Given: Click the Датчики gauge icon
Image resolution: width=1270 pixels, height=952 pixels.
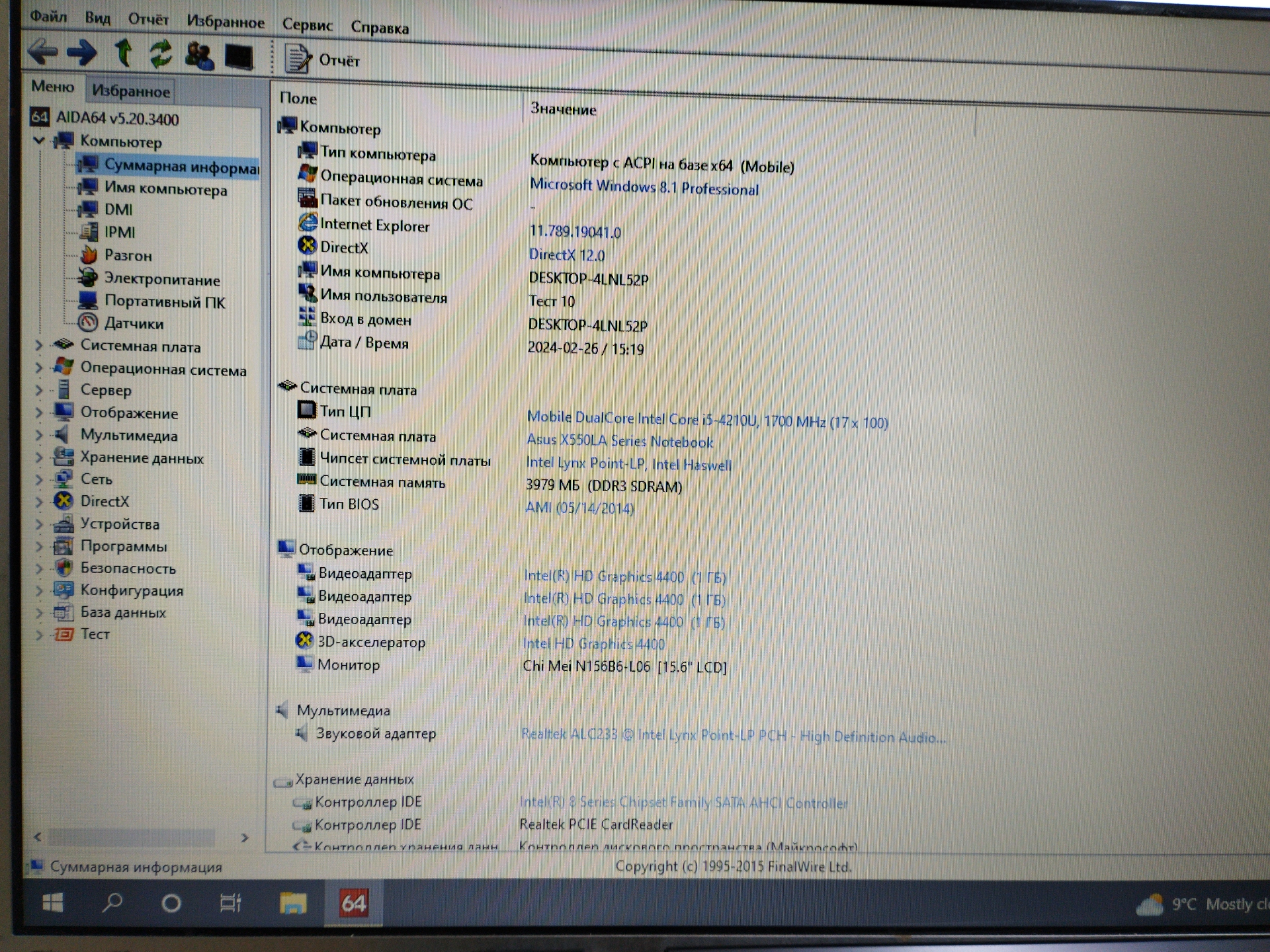Looking at the screenshot, I should tap(88, 323).
